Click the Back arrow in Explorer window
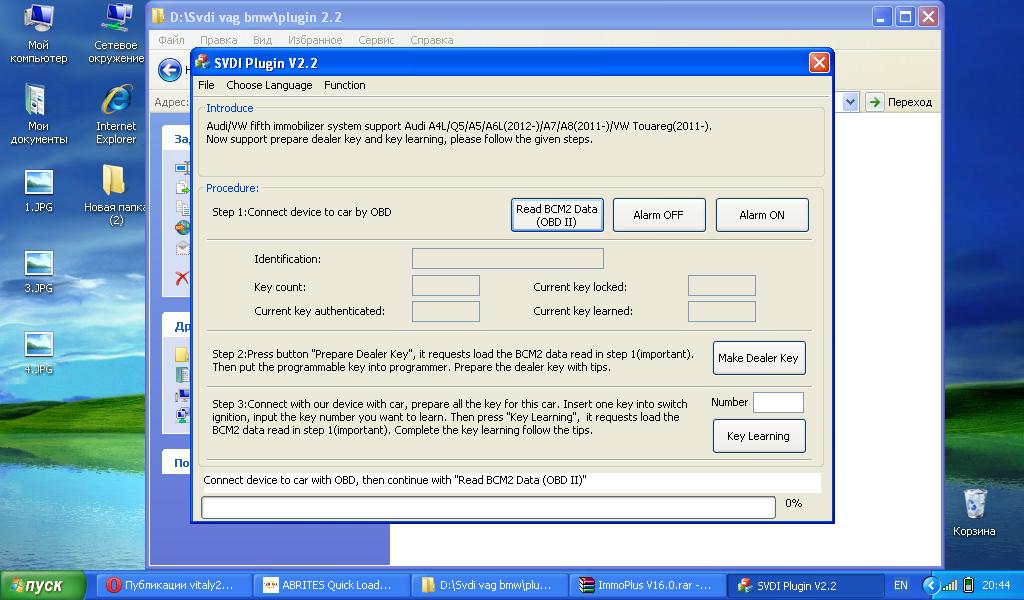Viewport: 1024px width, 600px height. pyautogui.click(x=170, y=70)
